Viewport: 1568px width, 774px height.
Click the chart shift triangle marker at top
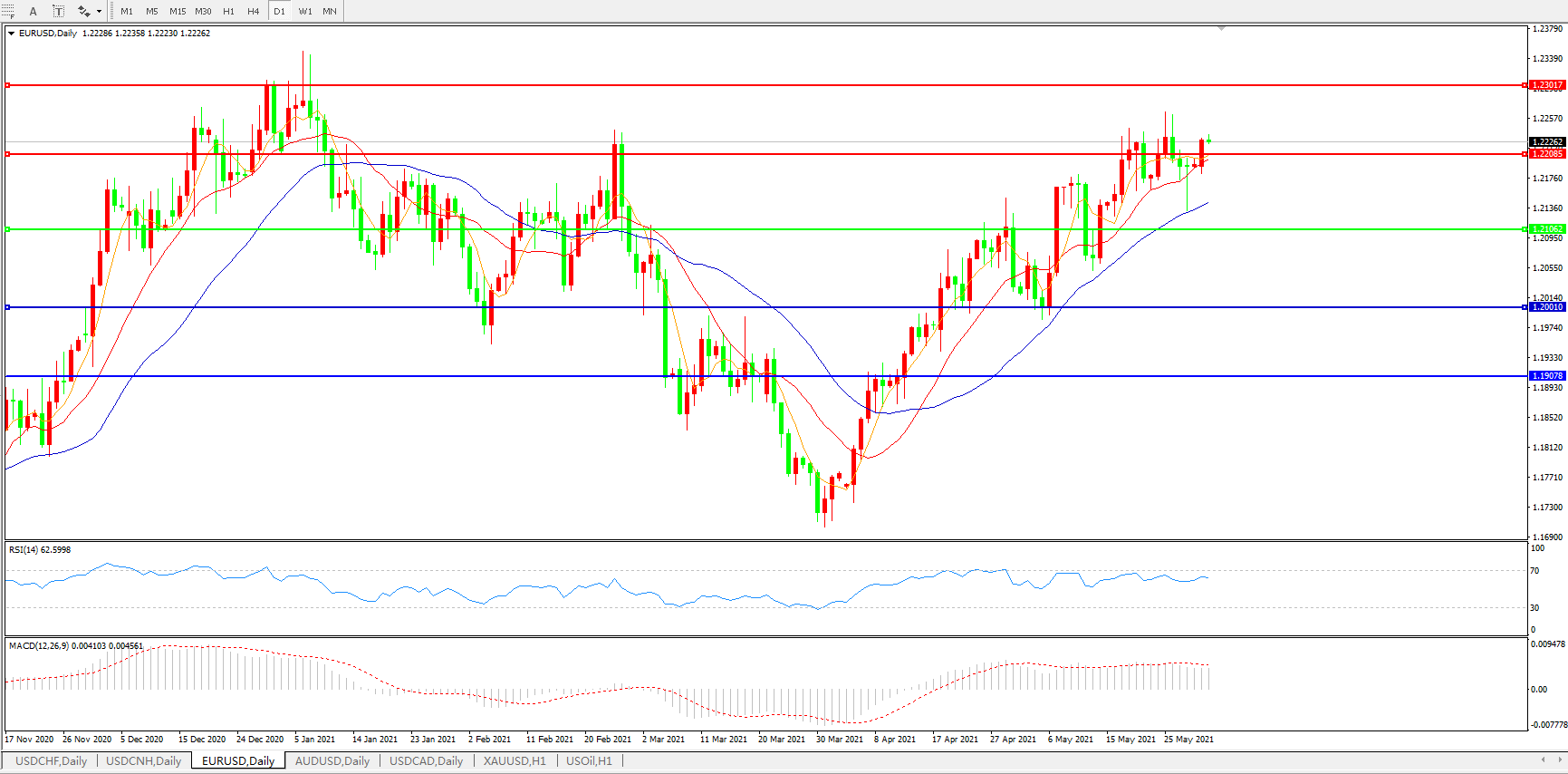pos(1221,29)
